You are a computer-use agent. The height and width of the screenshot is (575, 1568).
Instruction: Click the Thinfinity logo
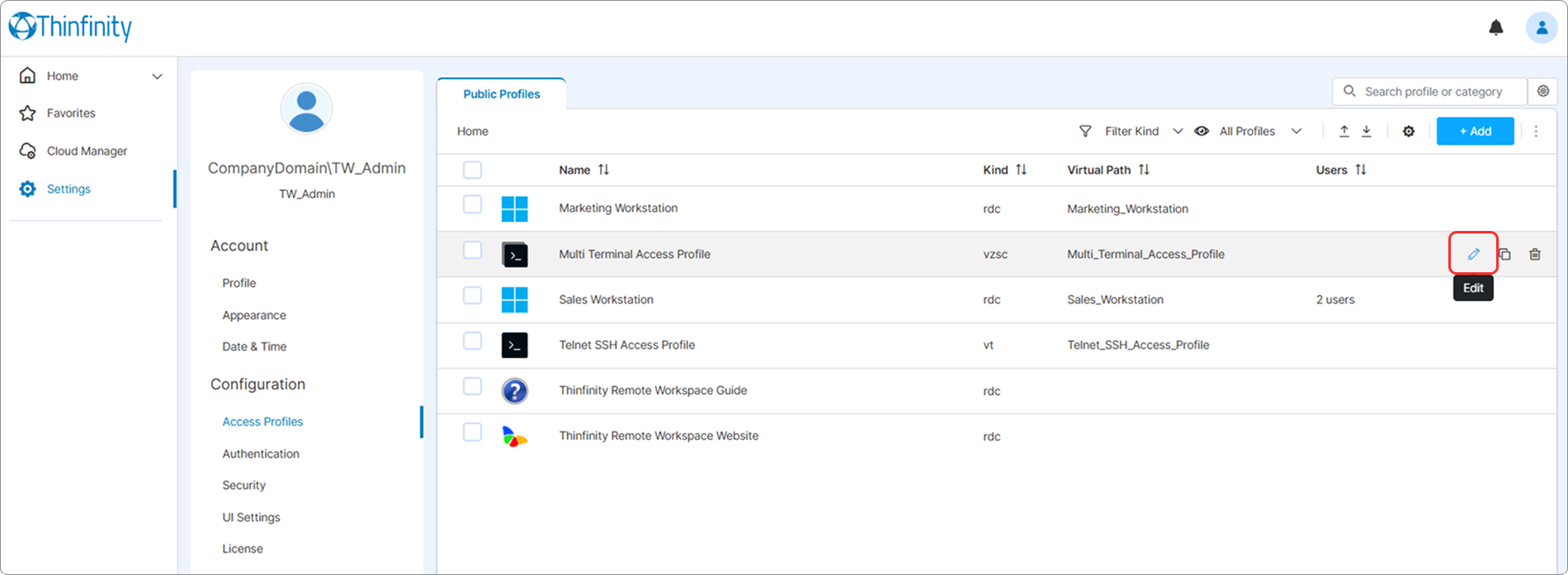tap(70, 27)
